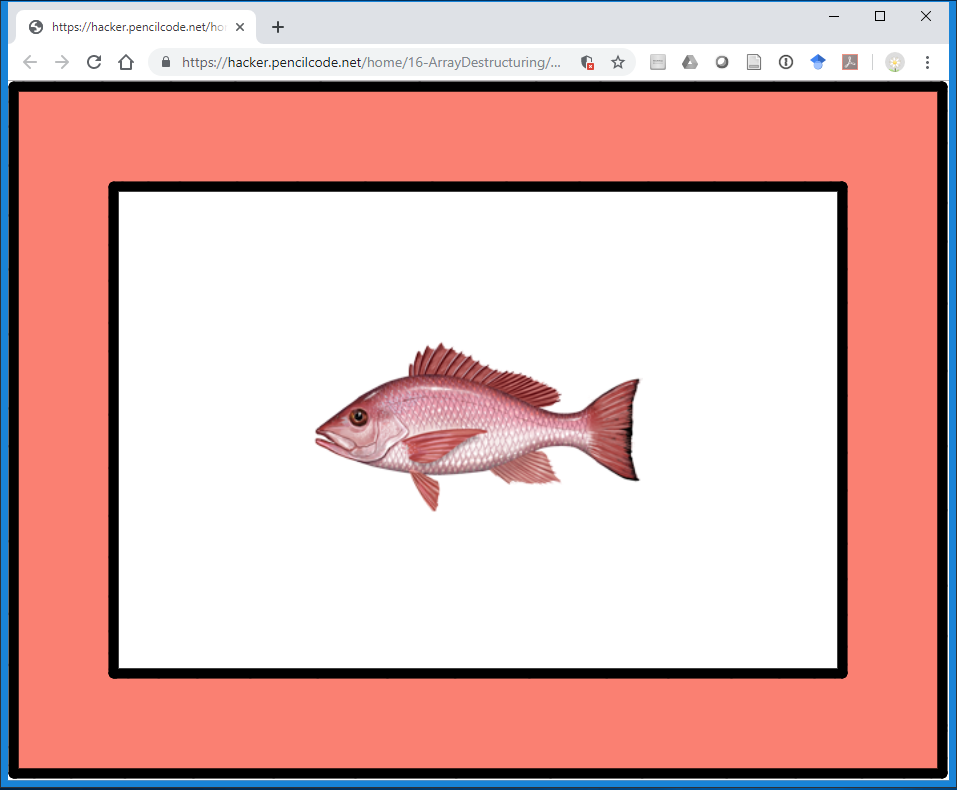Open the gray document extension icon
This screenshot has height=790, width=957.
click(x=754, y=62)
